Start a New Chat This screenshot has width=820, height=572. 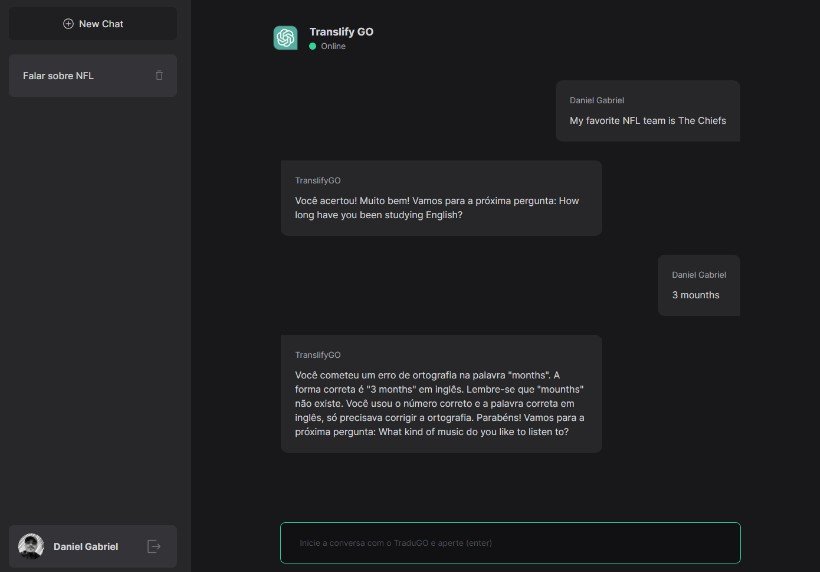[93, 23]
